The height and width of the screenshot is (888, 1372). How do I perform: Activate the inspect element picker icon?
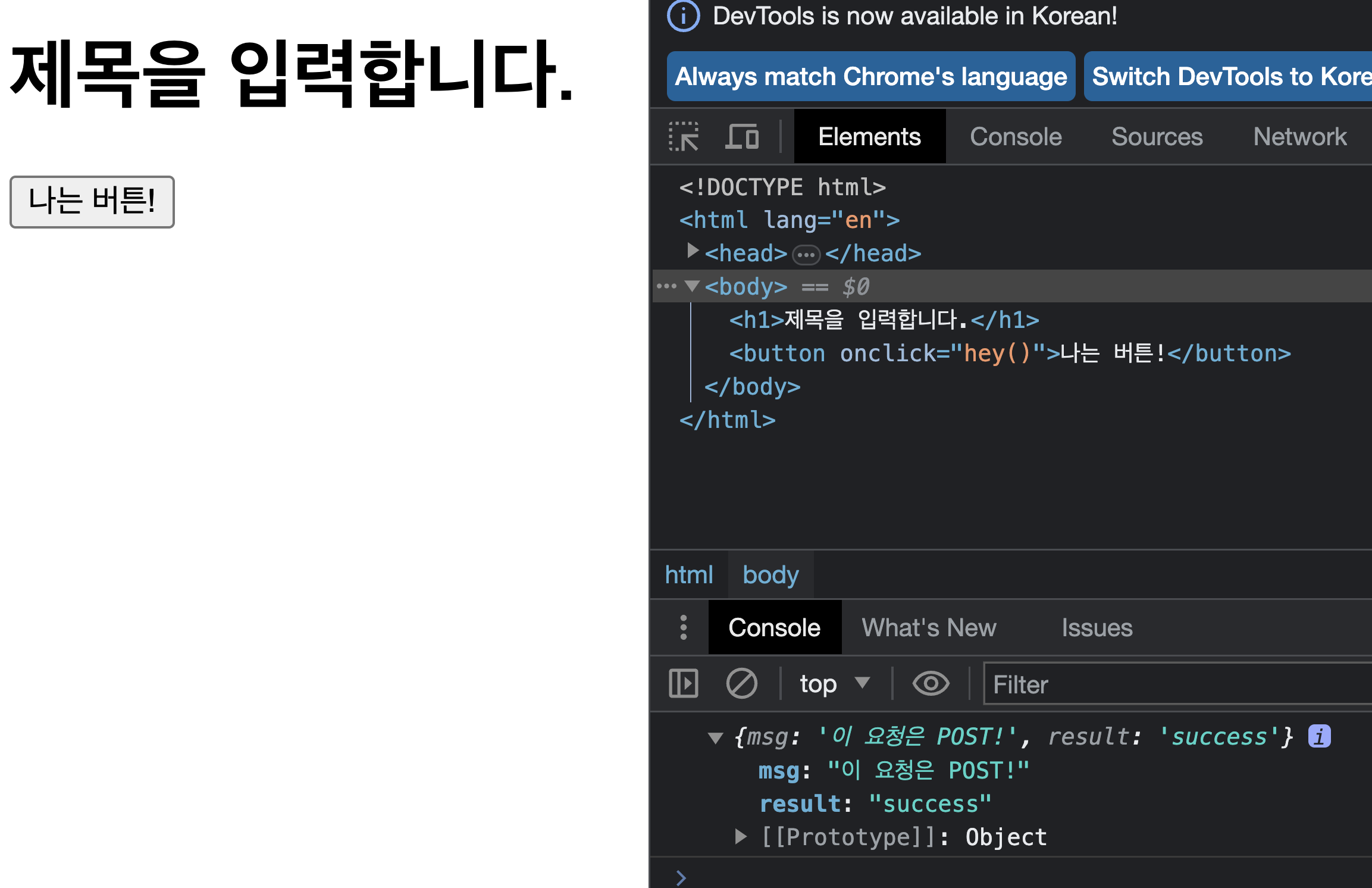[x=684, y=137]
